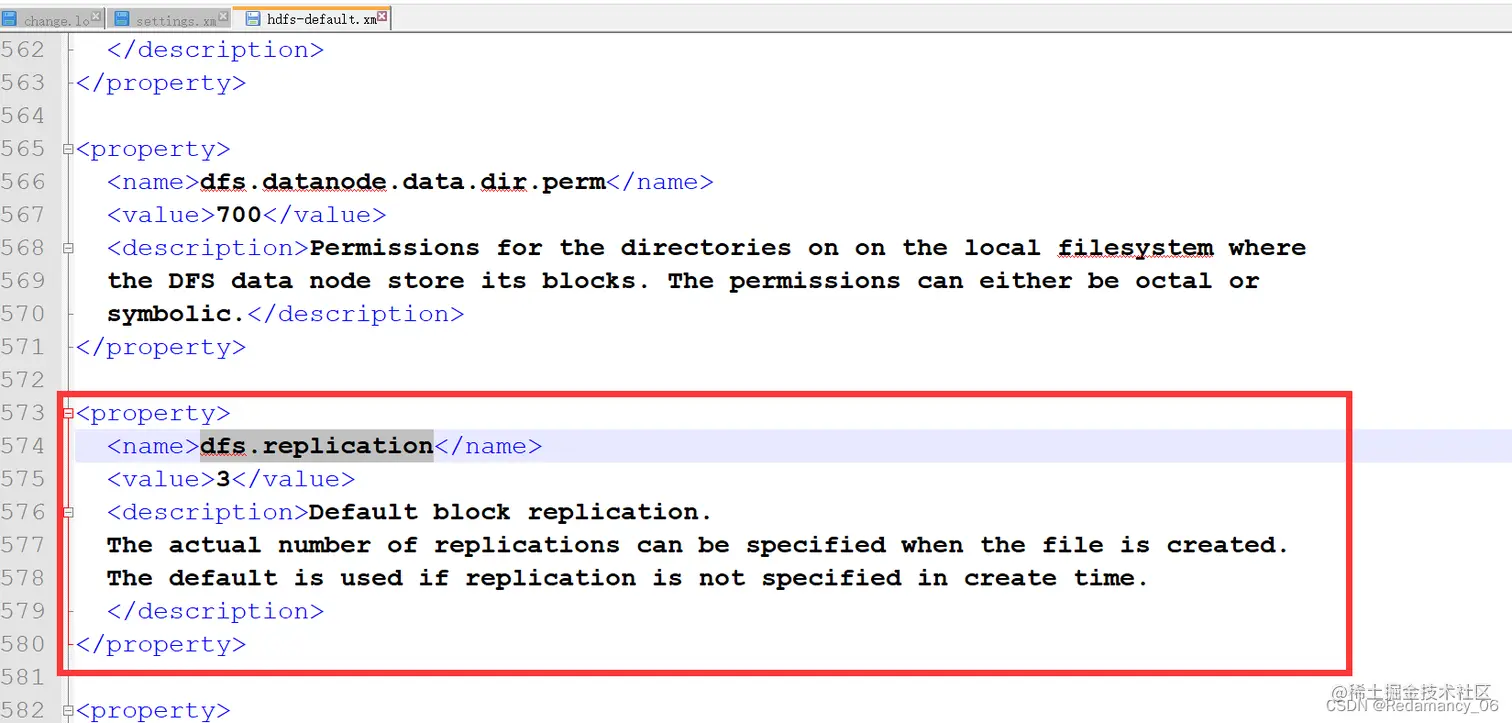Click dfs.datanode.data.dir.perm property name
The width and height of the screenshot is (1512, 723).
[402, 182]
